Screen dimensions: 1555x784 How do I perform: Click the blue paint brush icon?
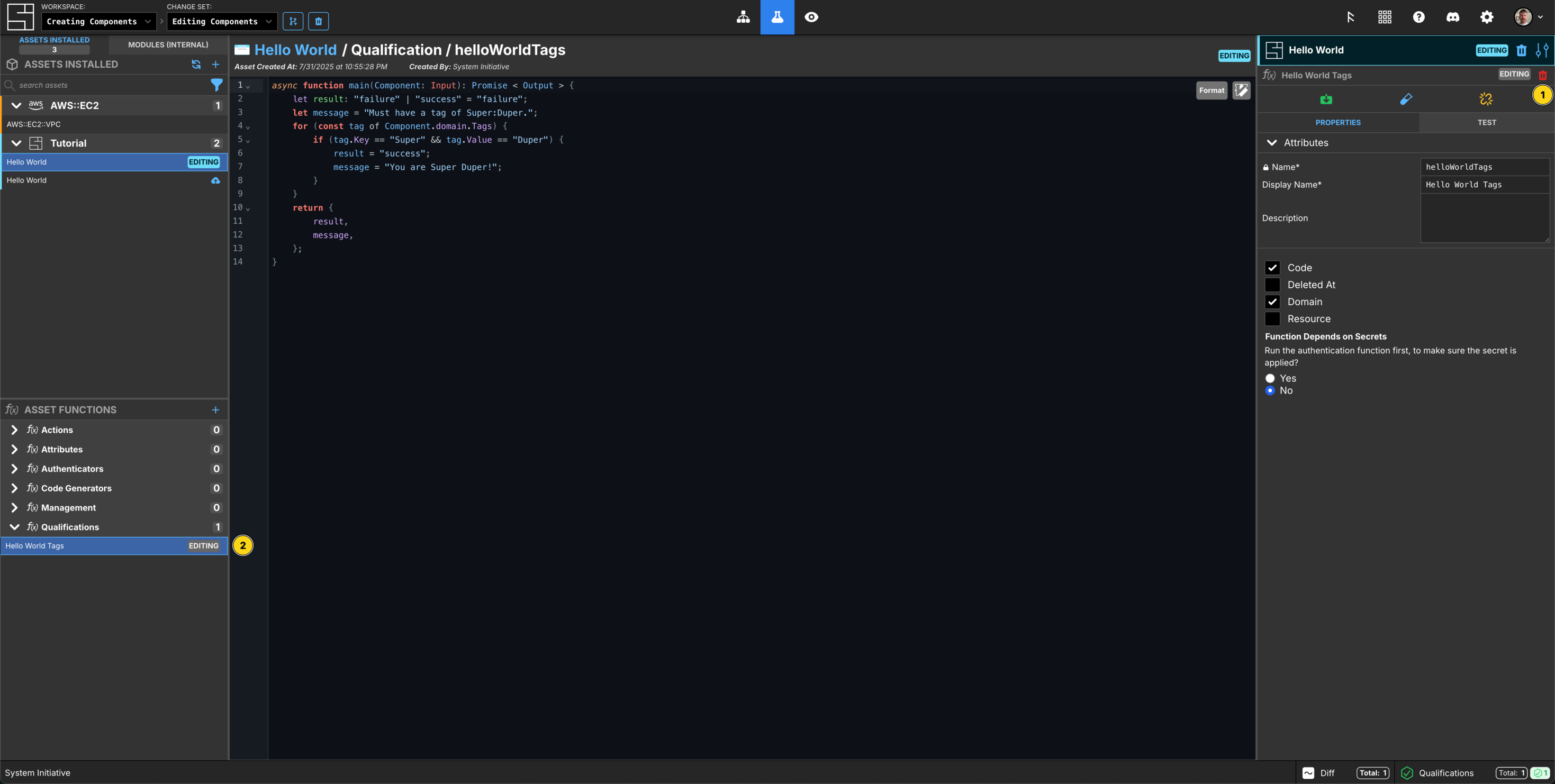pos(1406,99)
